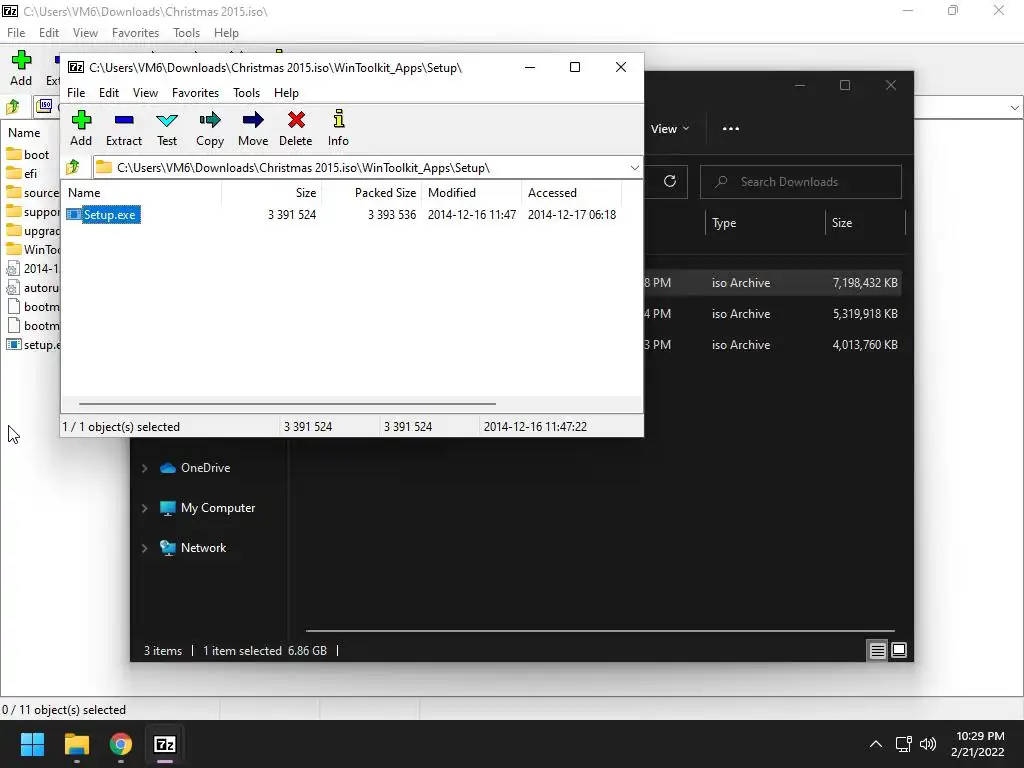Click horizontal scrollbar in Explorer file list

(x=600, y=632)
